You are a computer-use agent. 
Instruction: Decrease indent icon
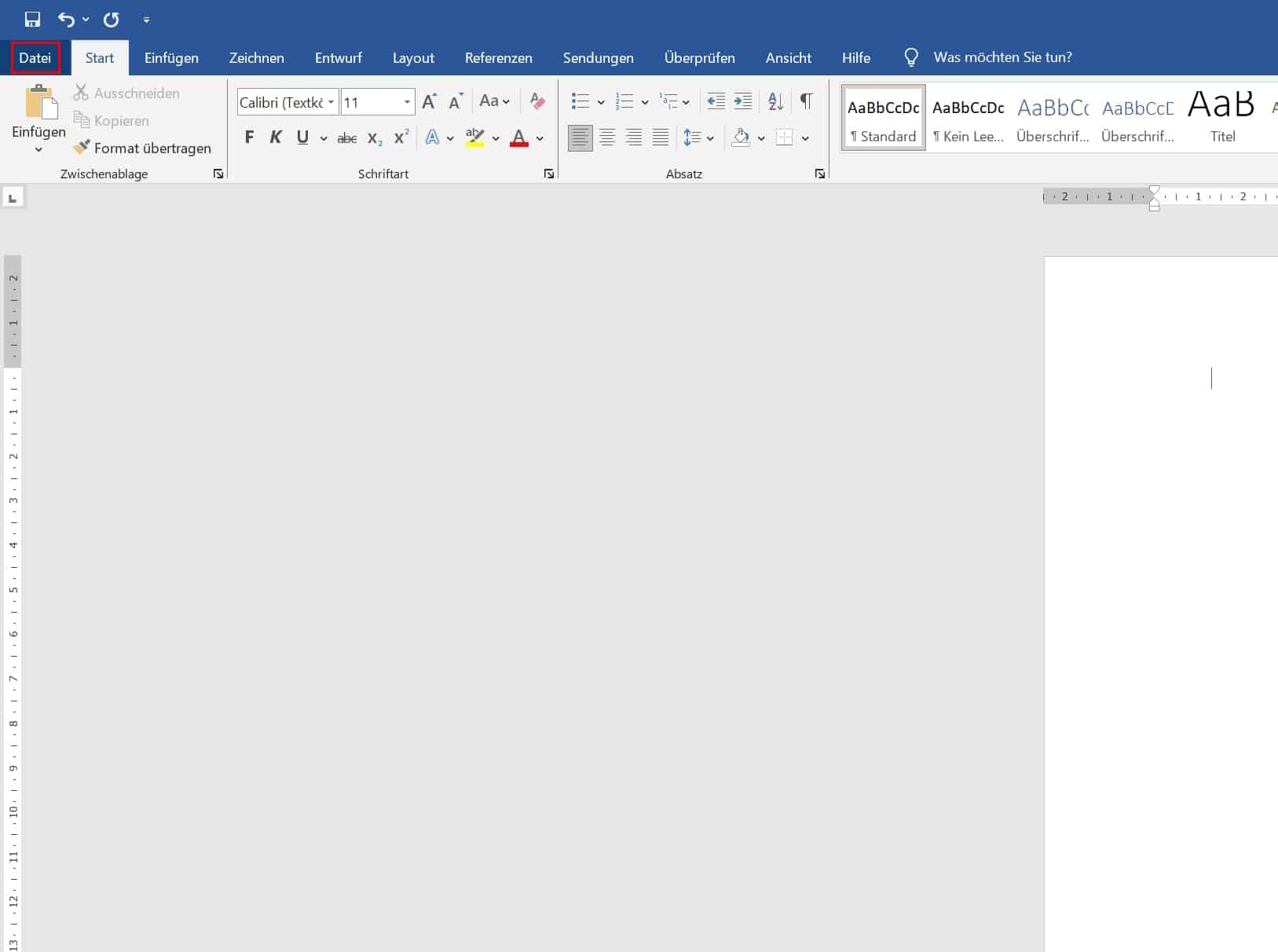click(716, 101)
